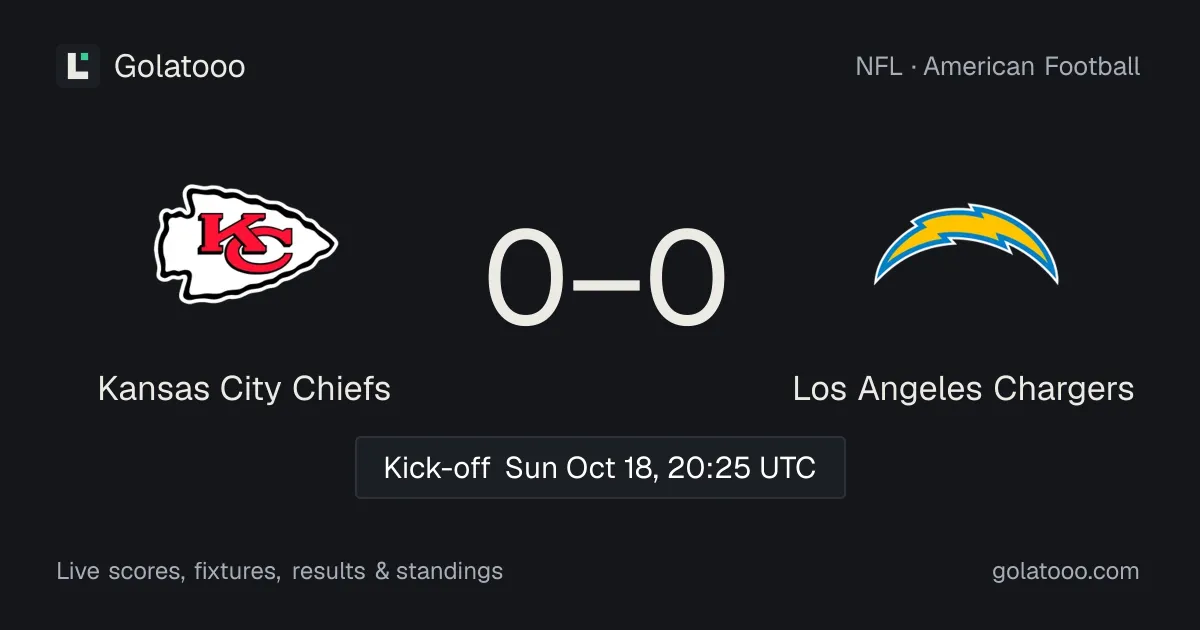This screenshot has height=630, width=1200.
Task: Click the Golatooo logo icon
Action: [78, 66]
